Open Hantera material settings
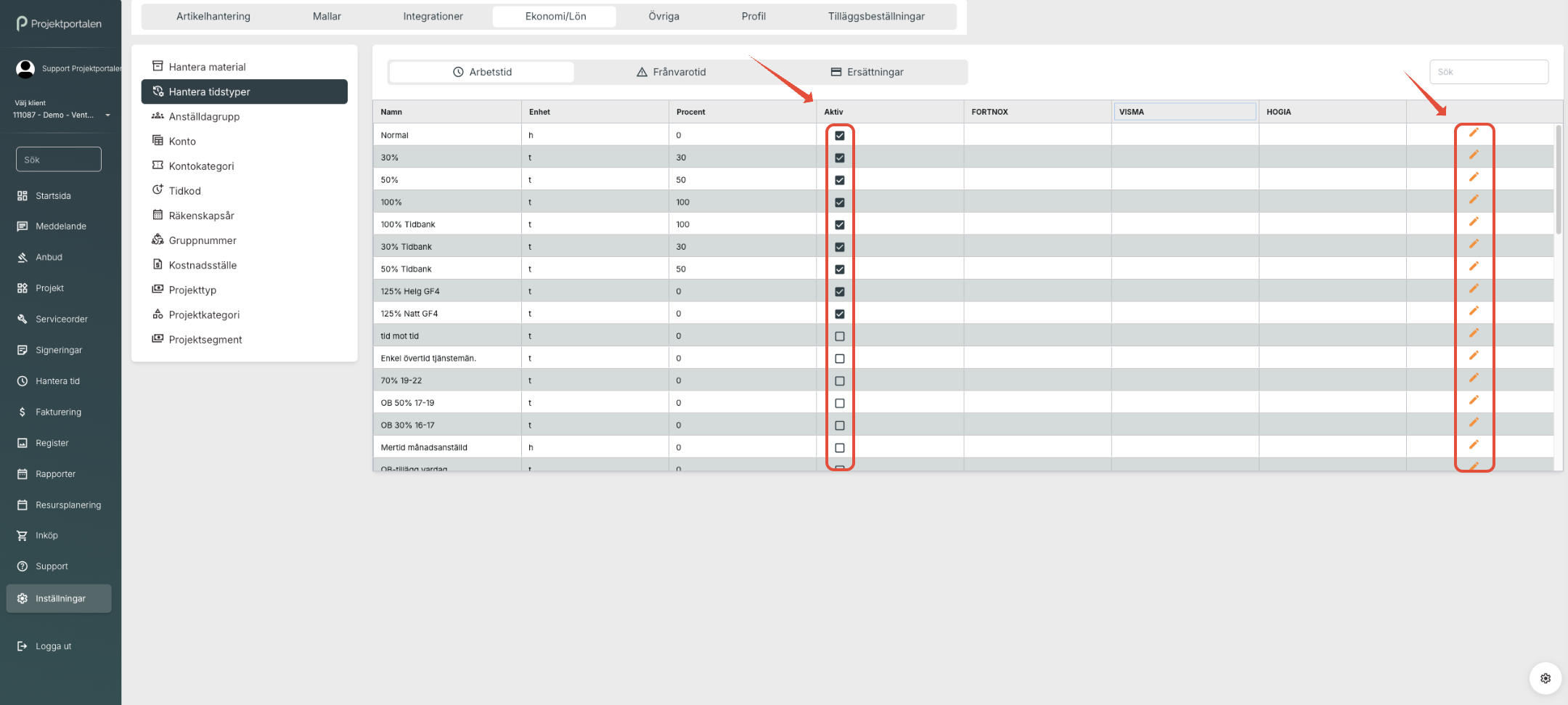The width and height of the screenshot is (1568, 705). (x=244, y=67)
